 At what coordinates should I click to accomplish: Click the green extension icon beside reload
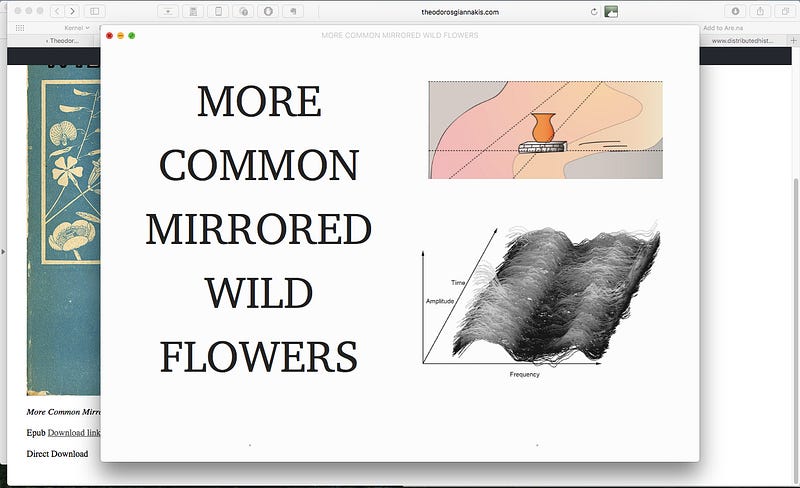(x=611, y=11)
